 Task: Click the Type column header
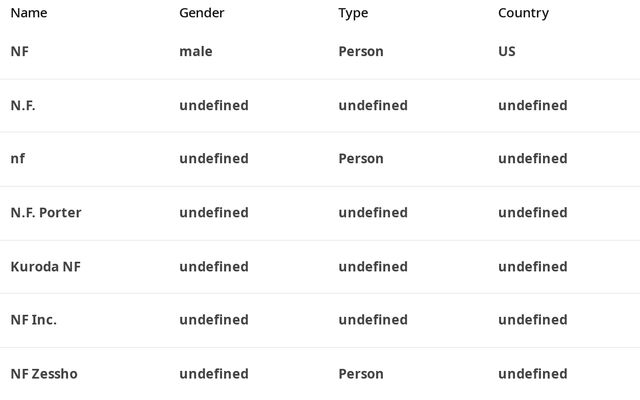353,13
